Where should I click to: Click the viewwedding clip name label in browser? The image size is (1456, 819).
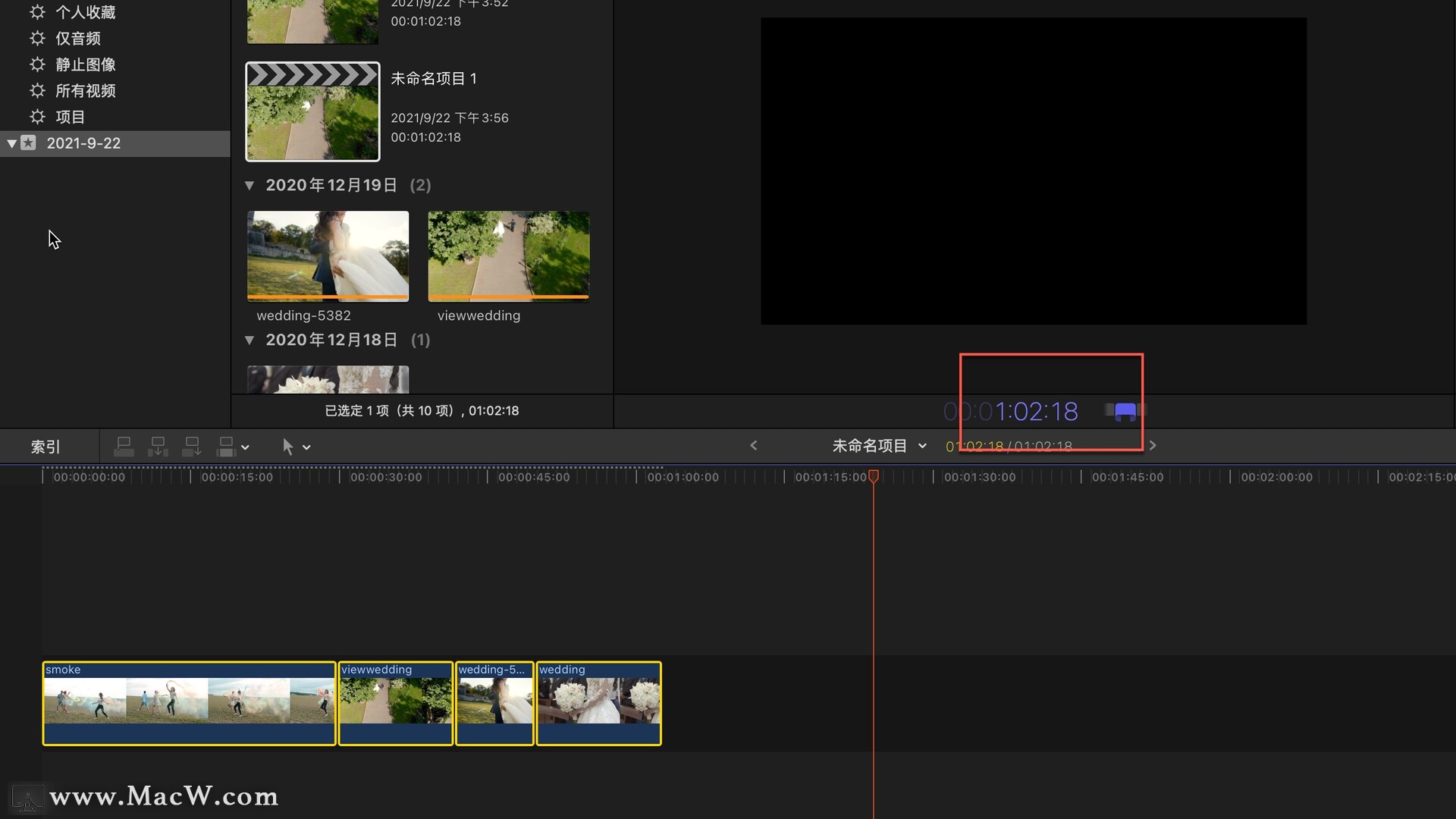click(x=479, y=315)
